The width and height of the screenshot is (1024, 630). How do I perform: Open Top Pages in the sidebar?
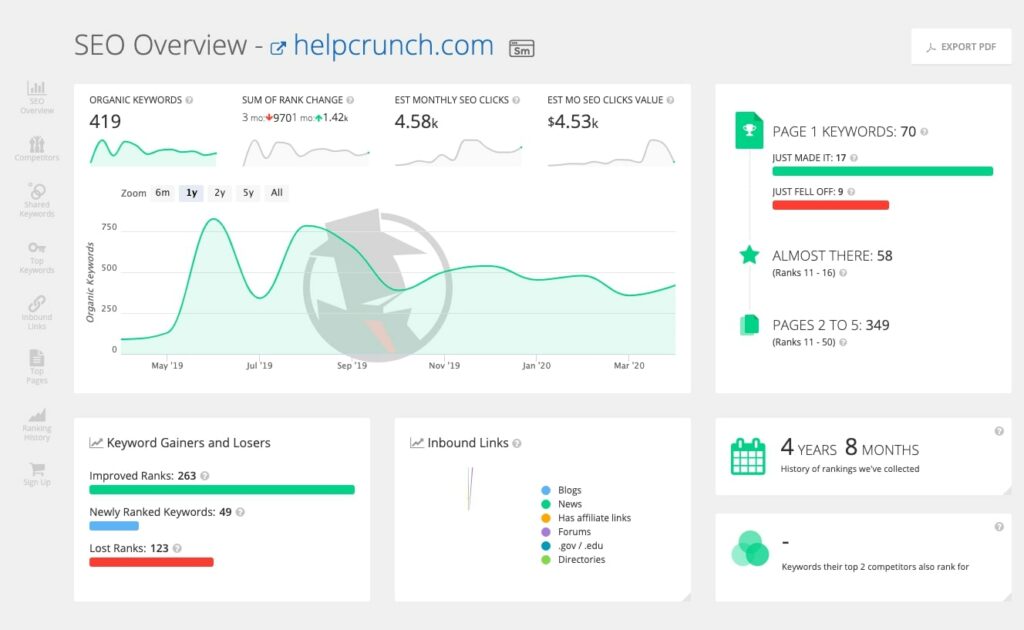(37, 367)
